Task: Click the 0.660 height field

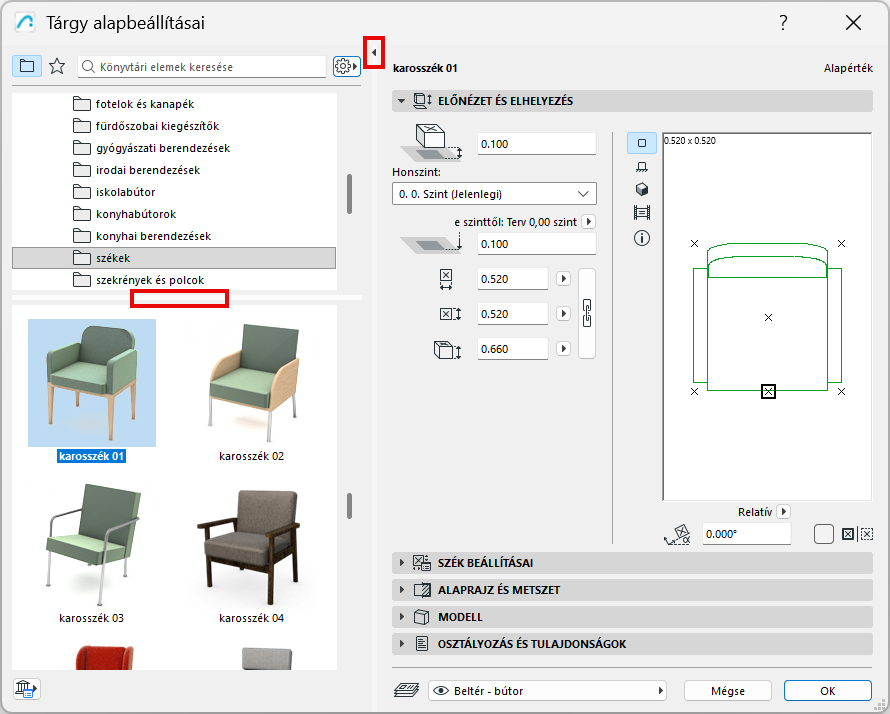Action: coord(513,348)
